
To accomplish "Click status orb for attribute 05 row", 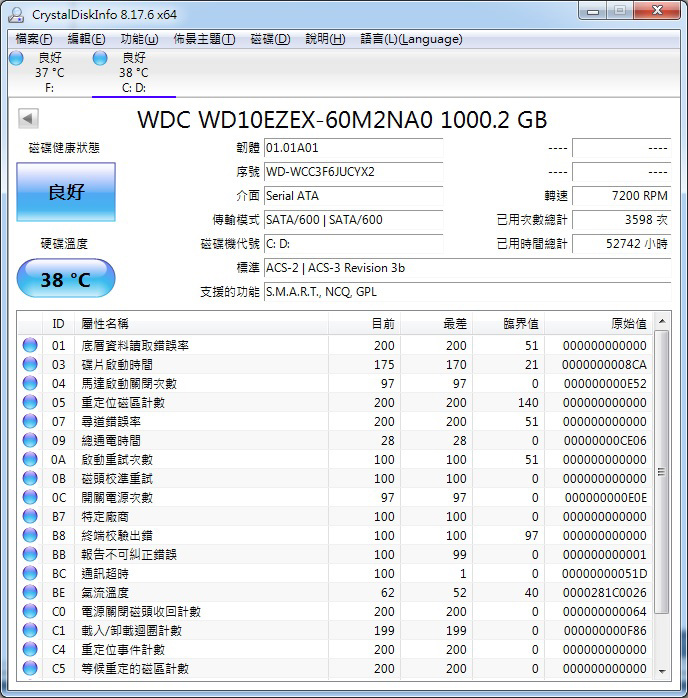I will [x=30, y=402].
